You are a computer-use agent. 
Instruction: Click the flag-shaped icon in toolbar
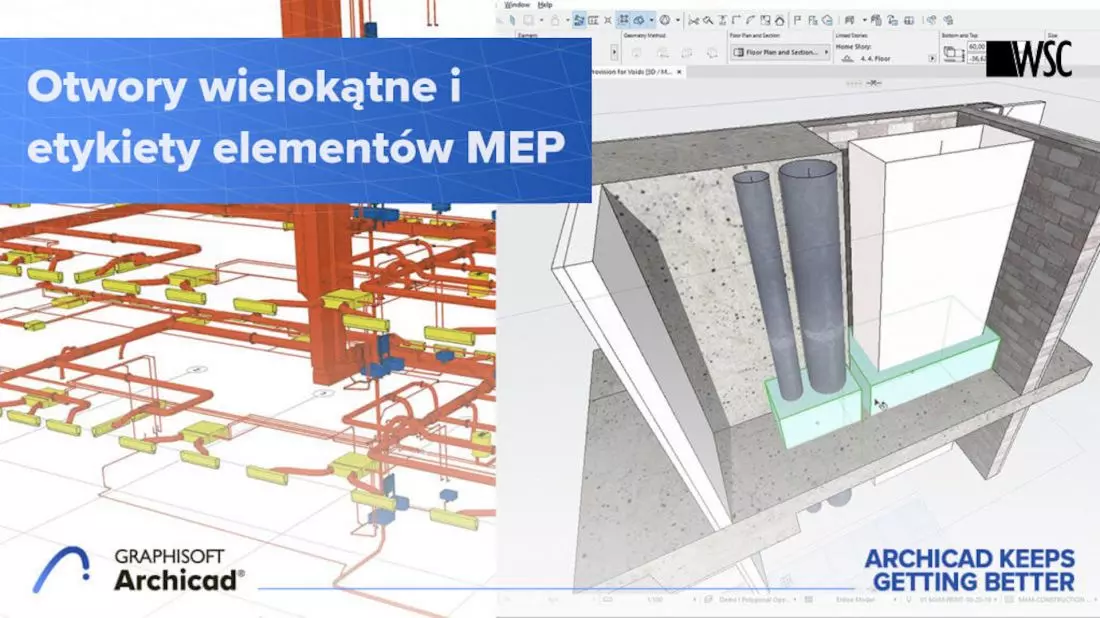[797, 20]
